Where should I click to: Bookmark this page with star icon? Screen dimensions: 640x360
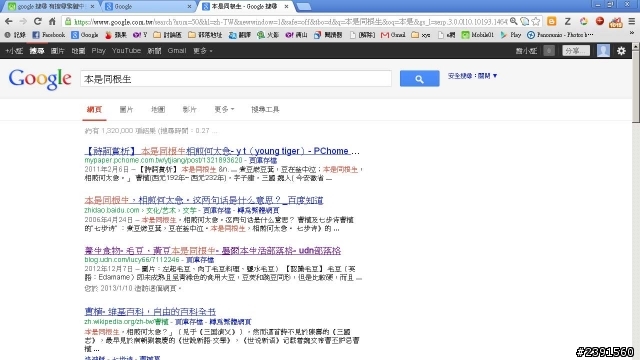[536, 21]
